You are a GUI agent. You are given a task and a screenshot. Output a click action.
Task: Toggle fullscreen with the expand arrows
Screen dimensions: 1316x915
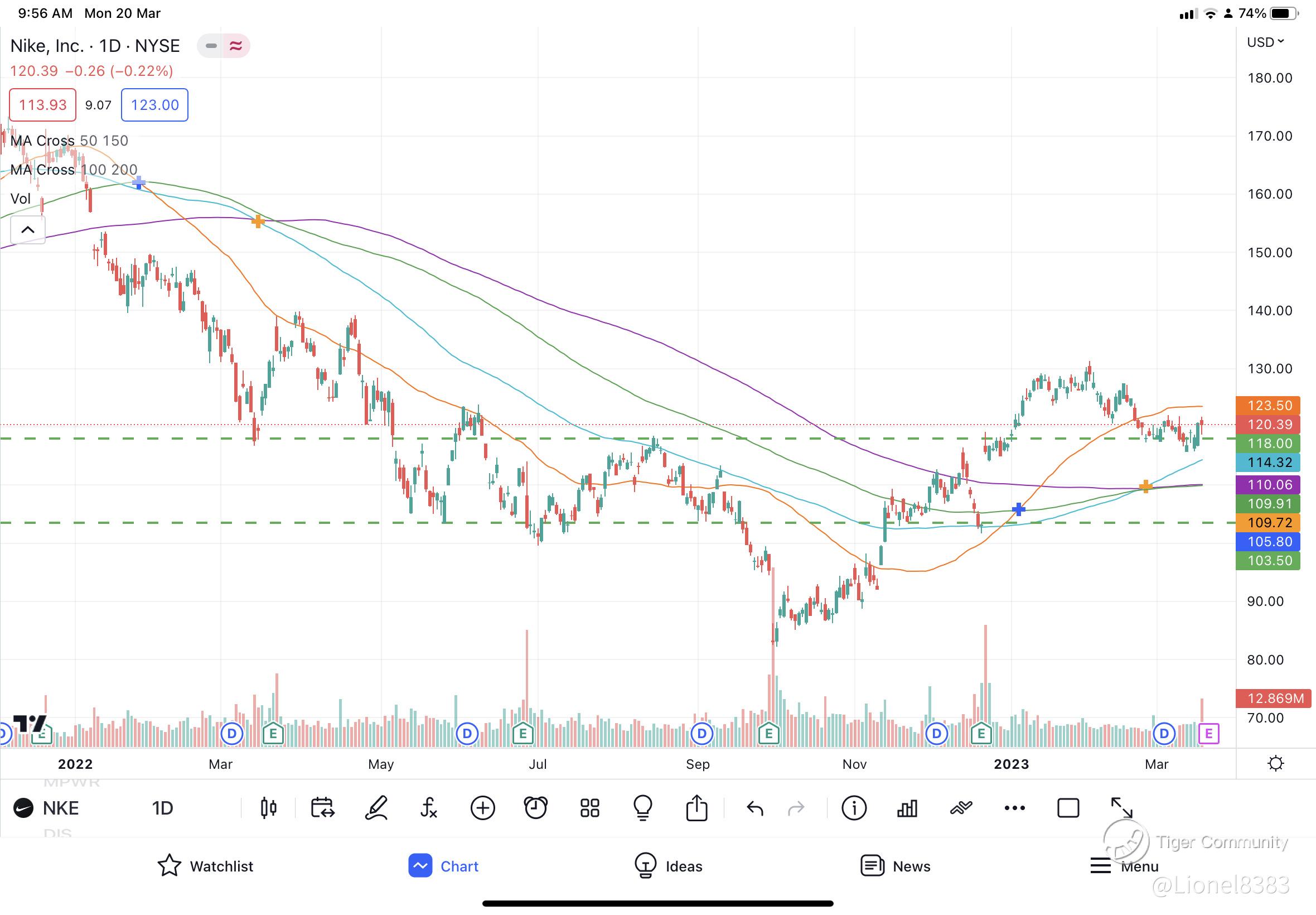coord(1121,808)
